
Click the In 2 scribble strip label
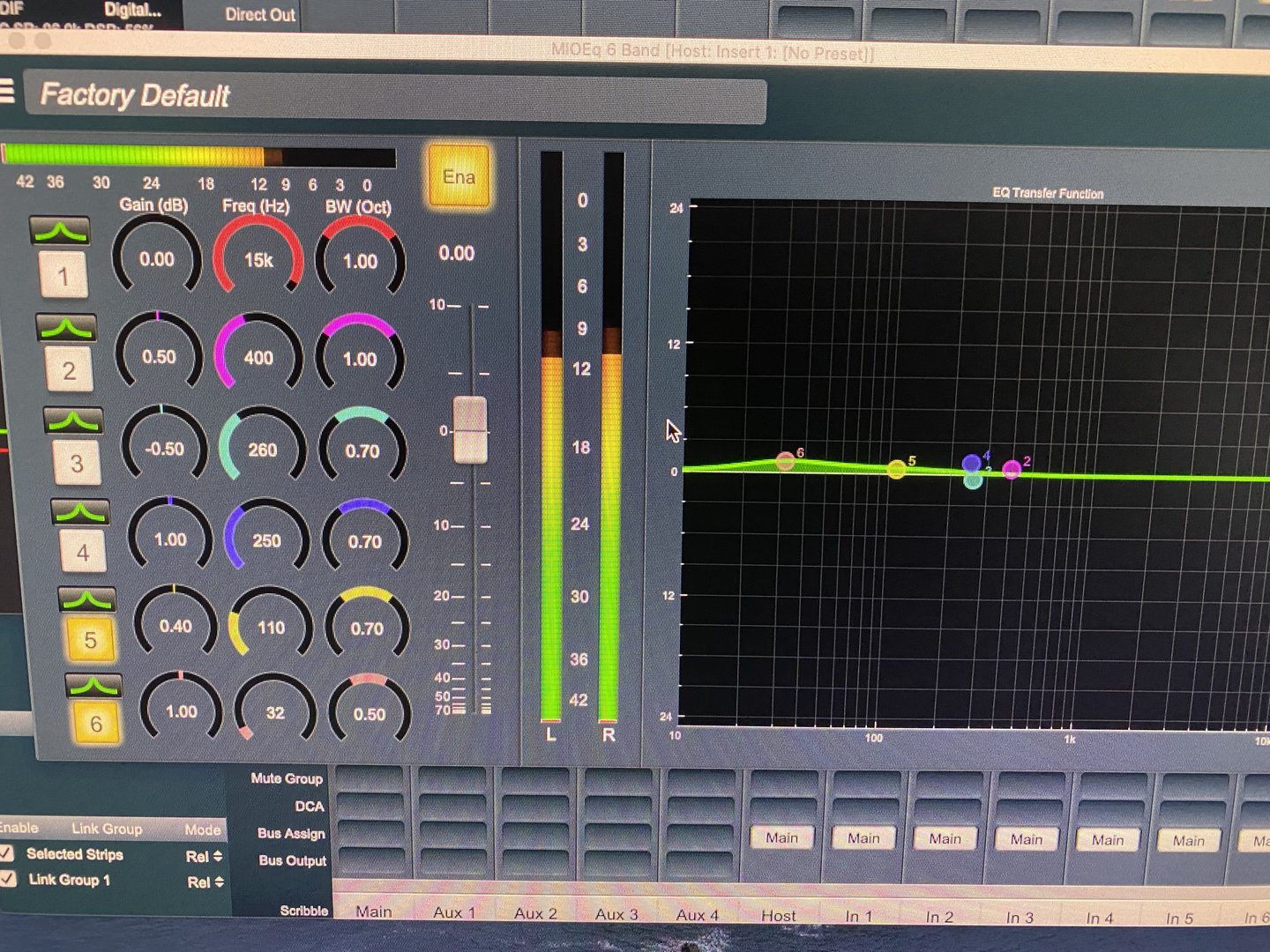point(940,918)
